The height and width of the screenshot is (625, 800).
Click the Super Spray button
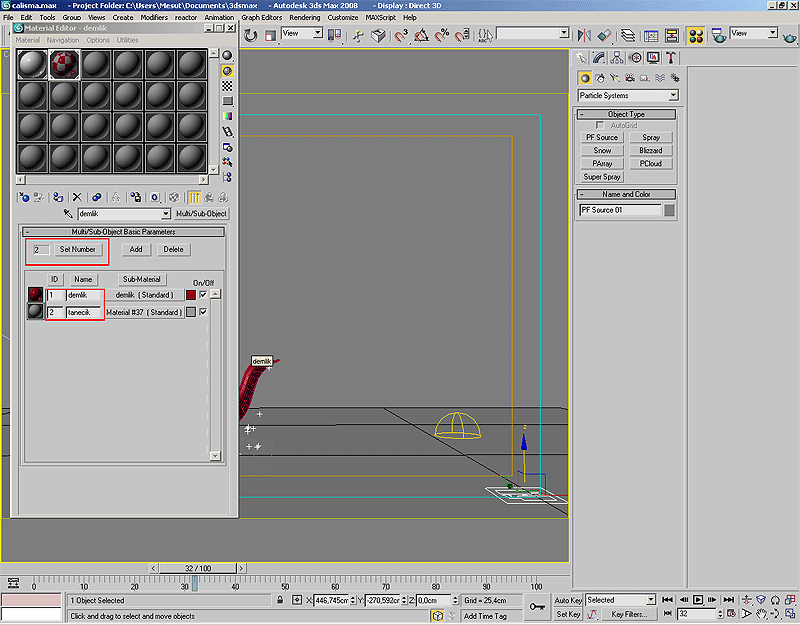click(602, 177)
